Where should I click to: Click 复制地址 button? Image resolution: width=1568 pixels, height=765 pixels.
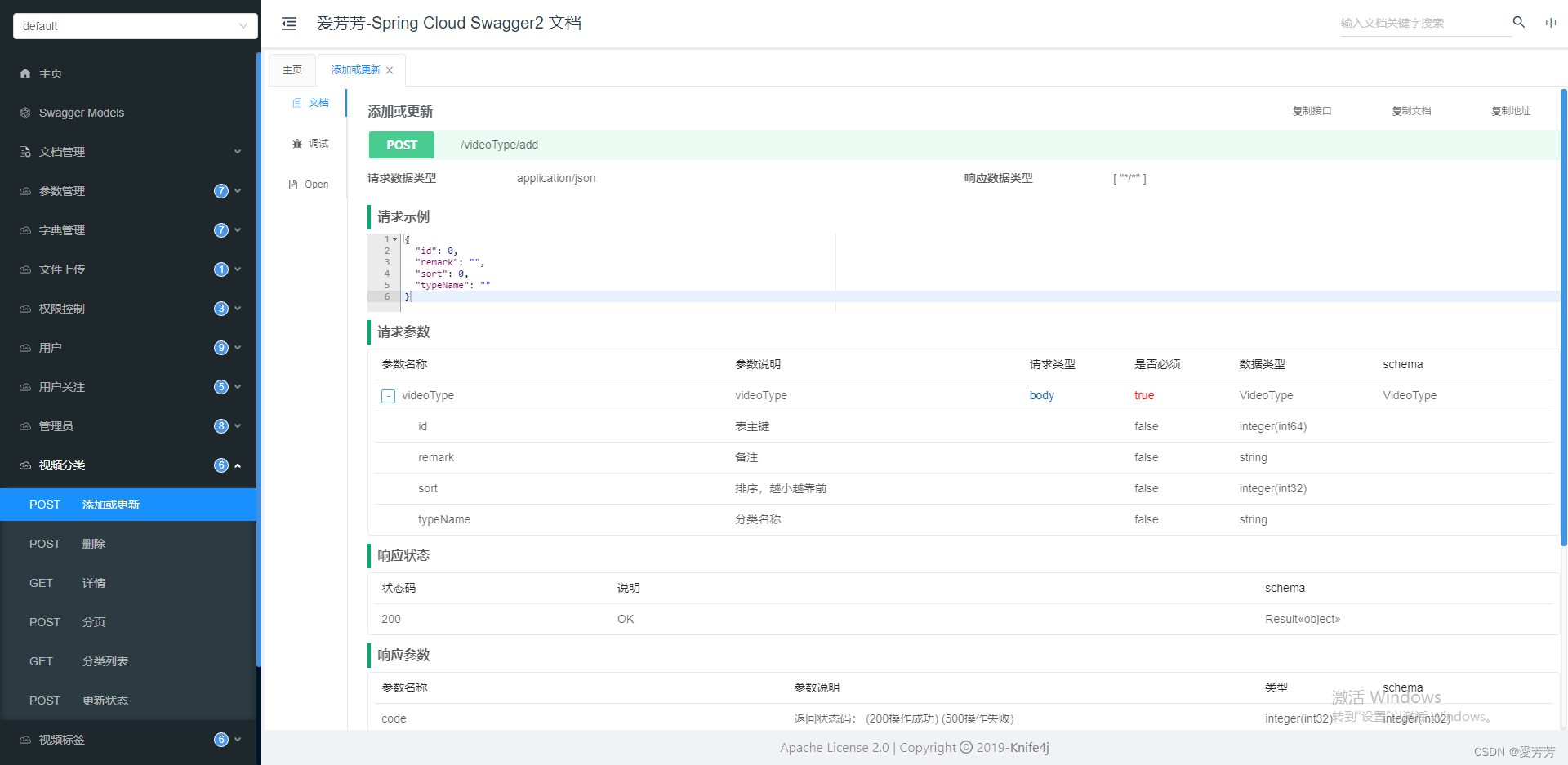click(1511, 111)
